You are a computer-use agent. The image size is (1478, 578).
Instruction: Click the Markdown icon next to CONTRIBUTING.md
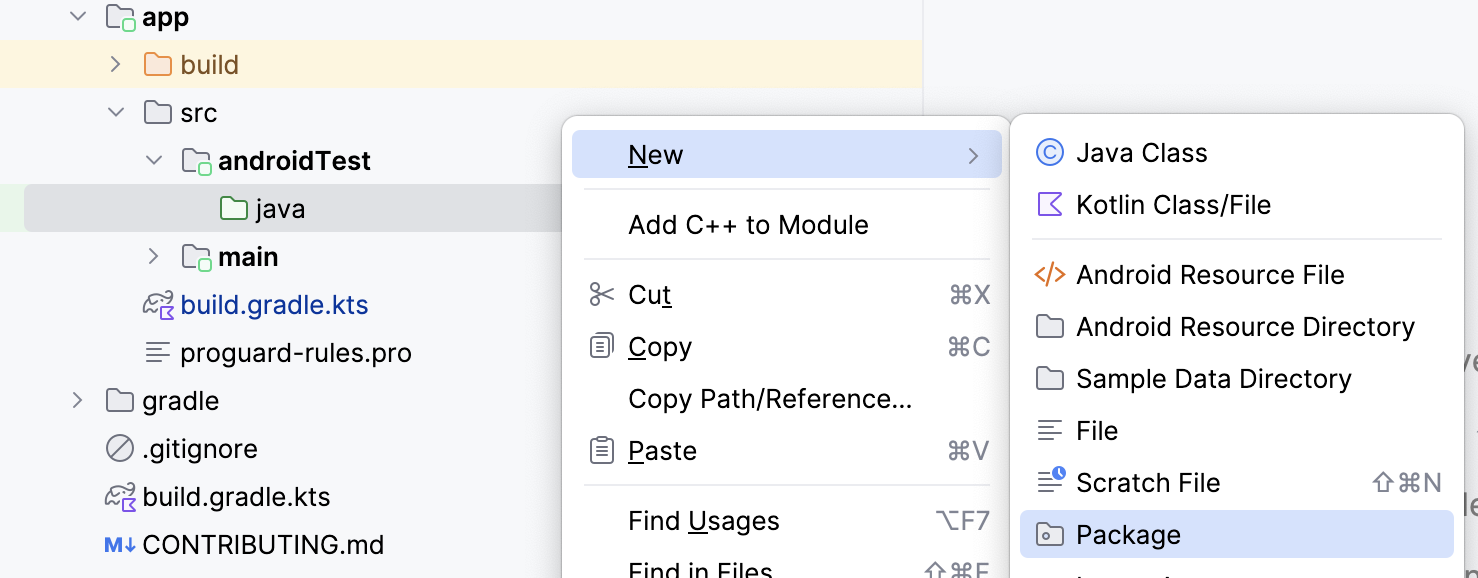click(120, 545)
